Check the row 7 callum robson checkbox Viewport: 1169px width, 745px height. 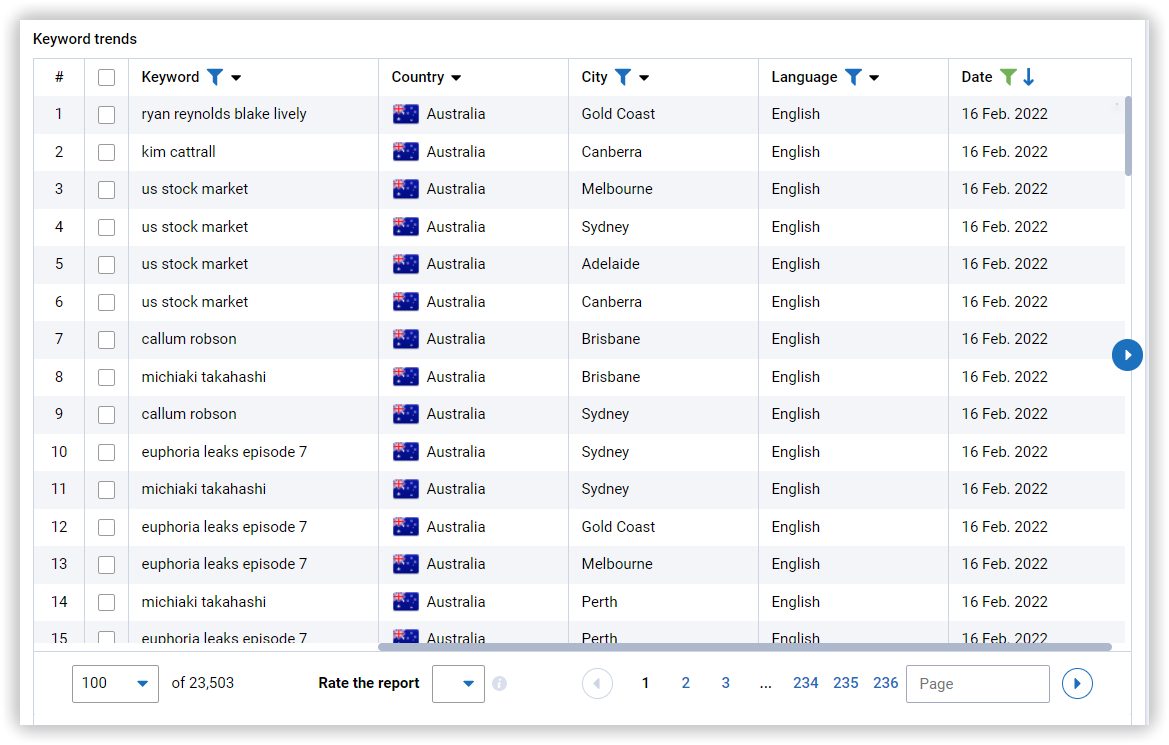[x=107, y=339]
